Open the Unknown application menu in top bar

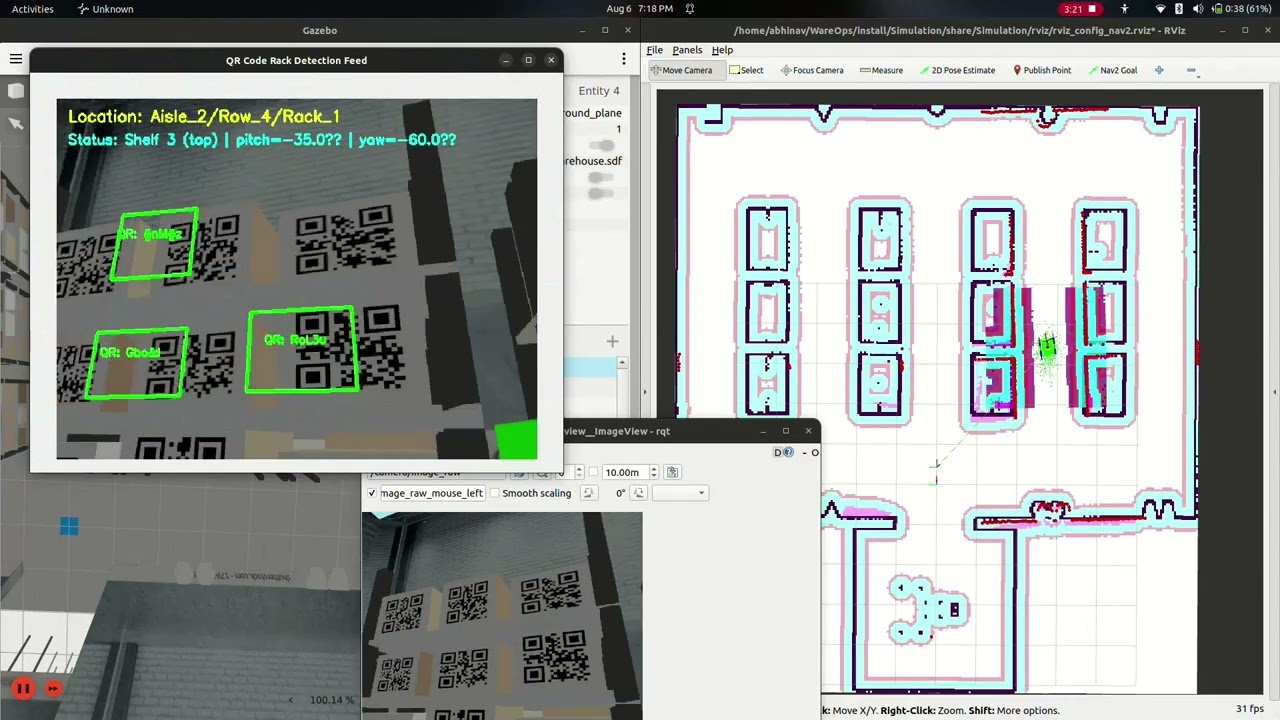[x=105, y=9]
